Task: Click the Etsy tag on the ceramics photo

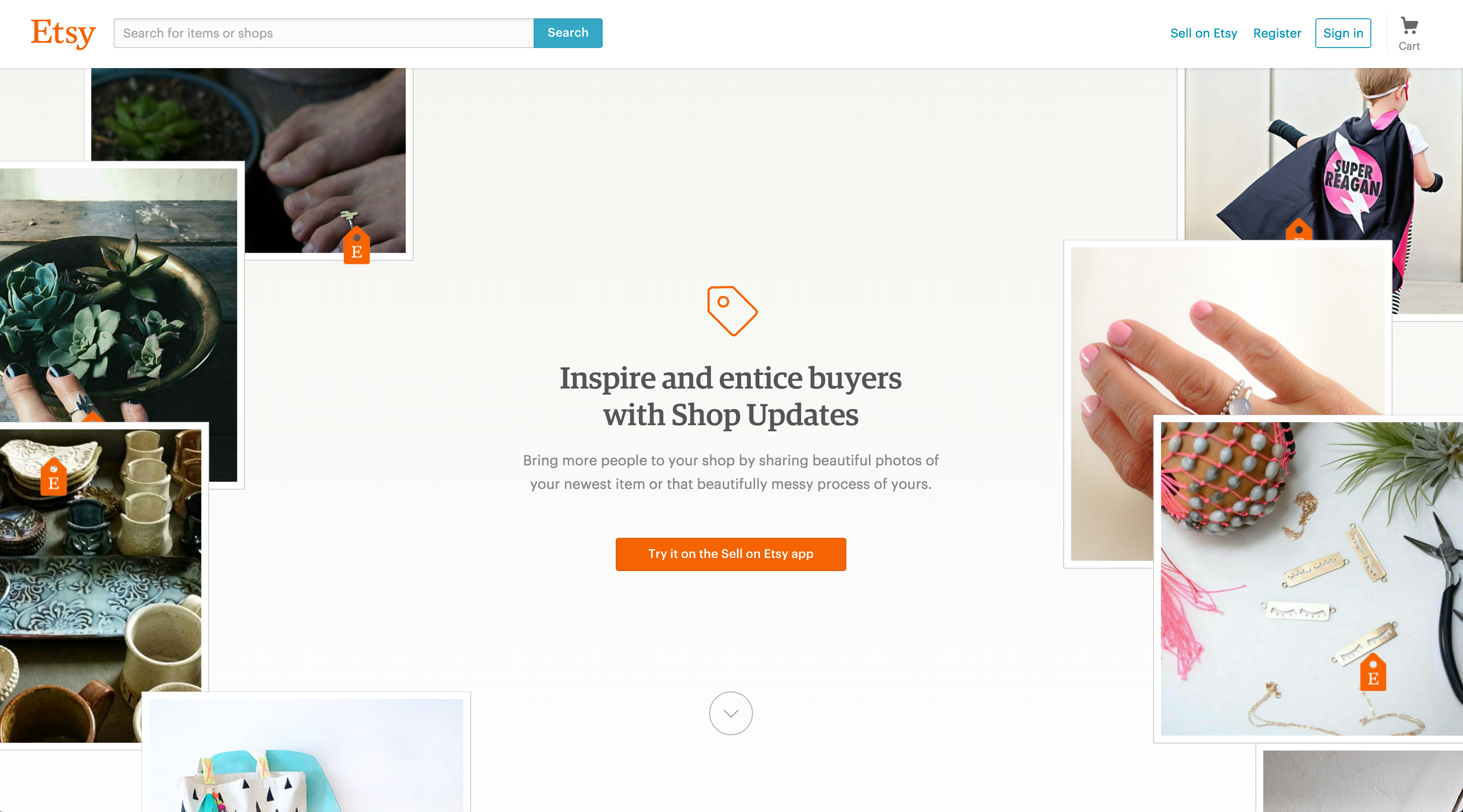Action: pos(53,477)
